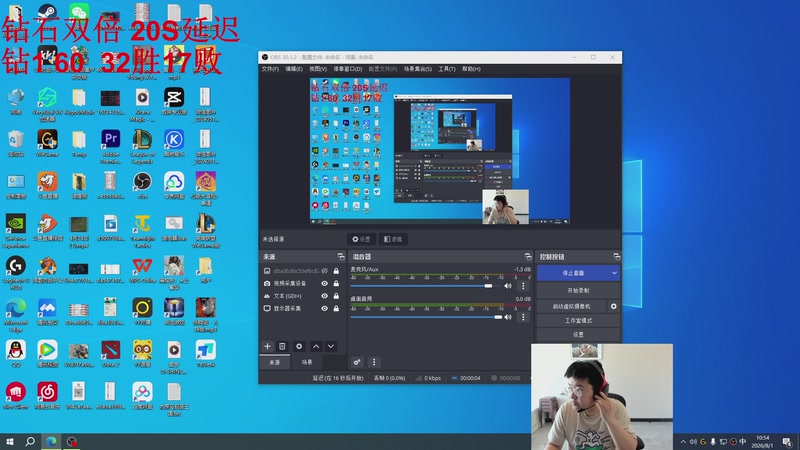Mute the 麦克风/Aux speaker icon
The height and width of the screenshot is (450, 800).
click(x=508, y=286)
